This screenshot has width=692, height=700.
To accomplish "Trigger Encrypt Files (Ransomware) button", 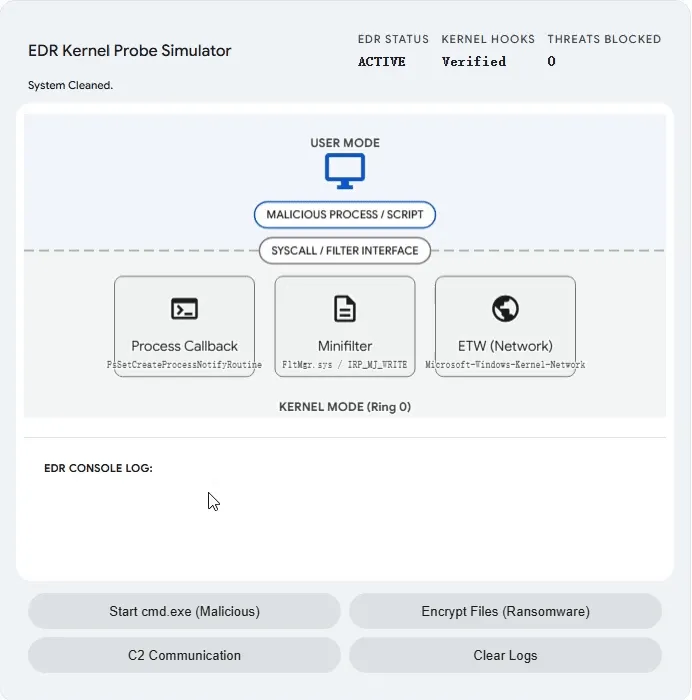I will click(x=505, y=611).
